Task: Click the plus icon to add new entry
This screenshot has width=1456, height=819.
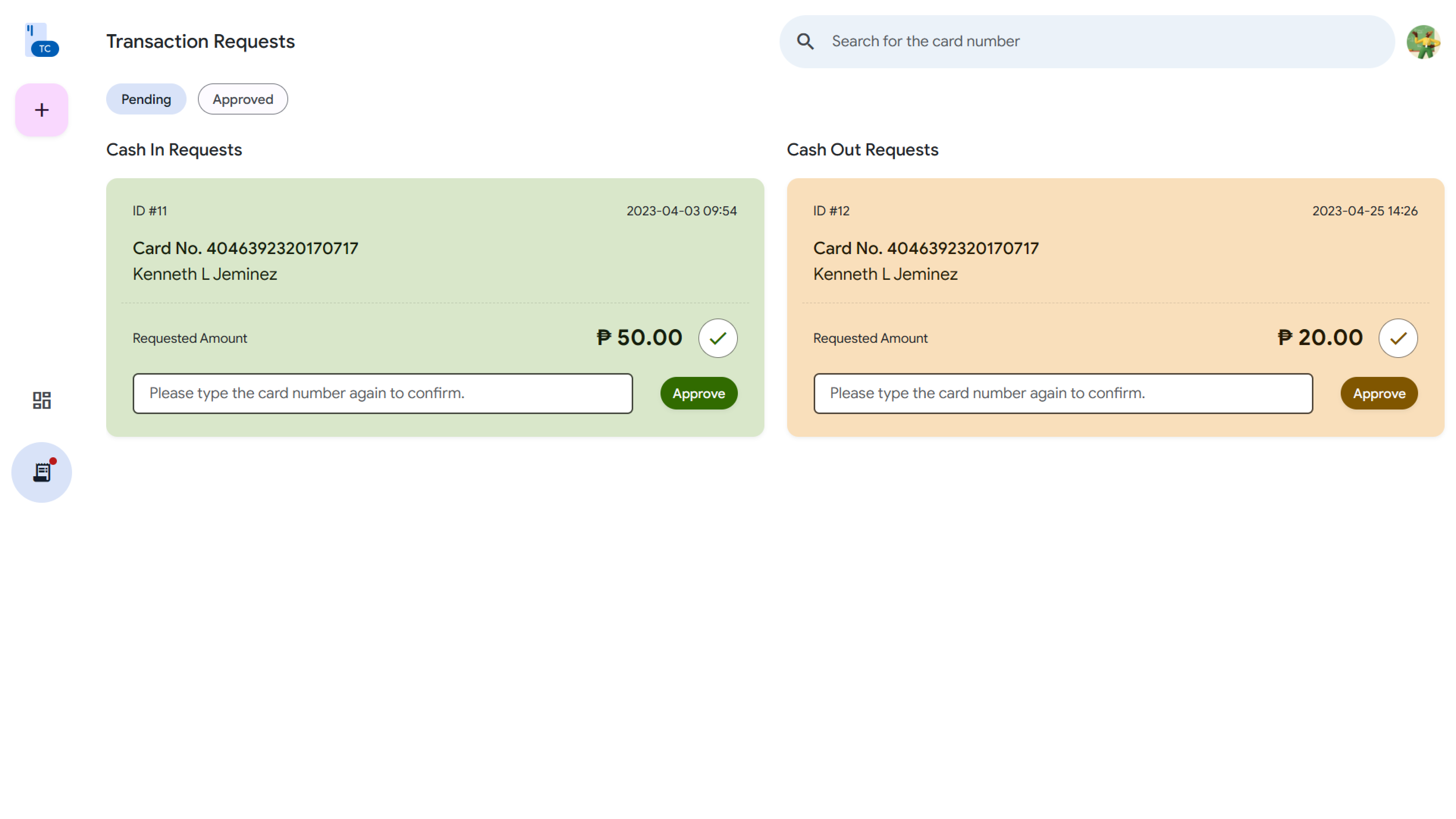Action: pos(41,110)
